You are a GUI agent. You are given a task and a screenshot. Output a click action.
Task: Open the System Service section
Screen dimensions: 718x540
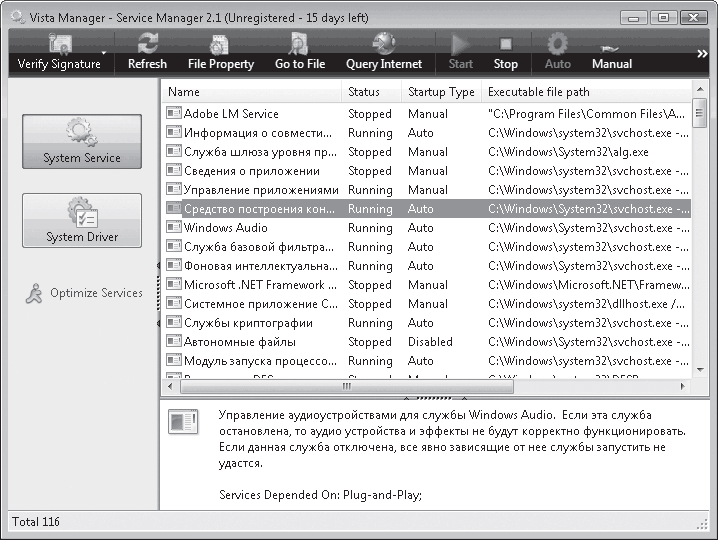click(82, 142)
